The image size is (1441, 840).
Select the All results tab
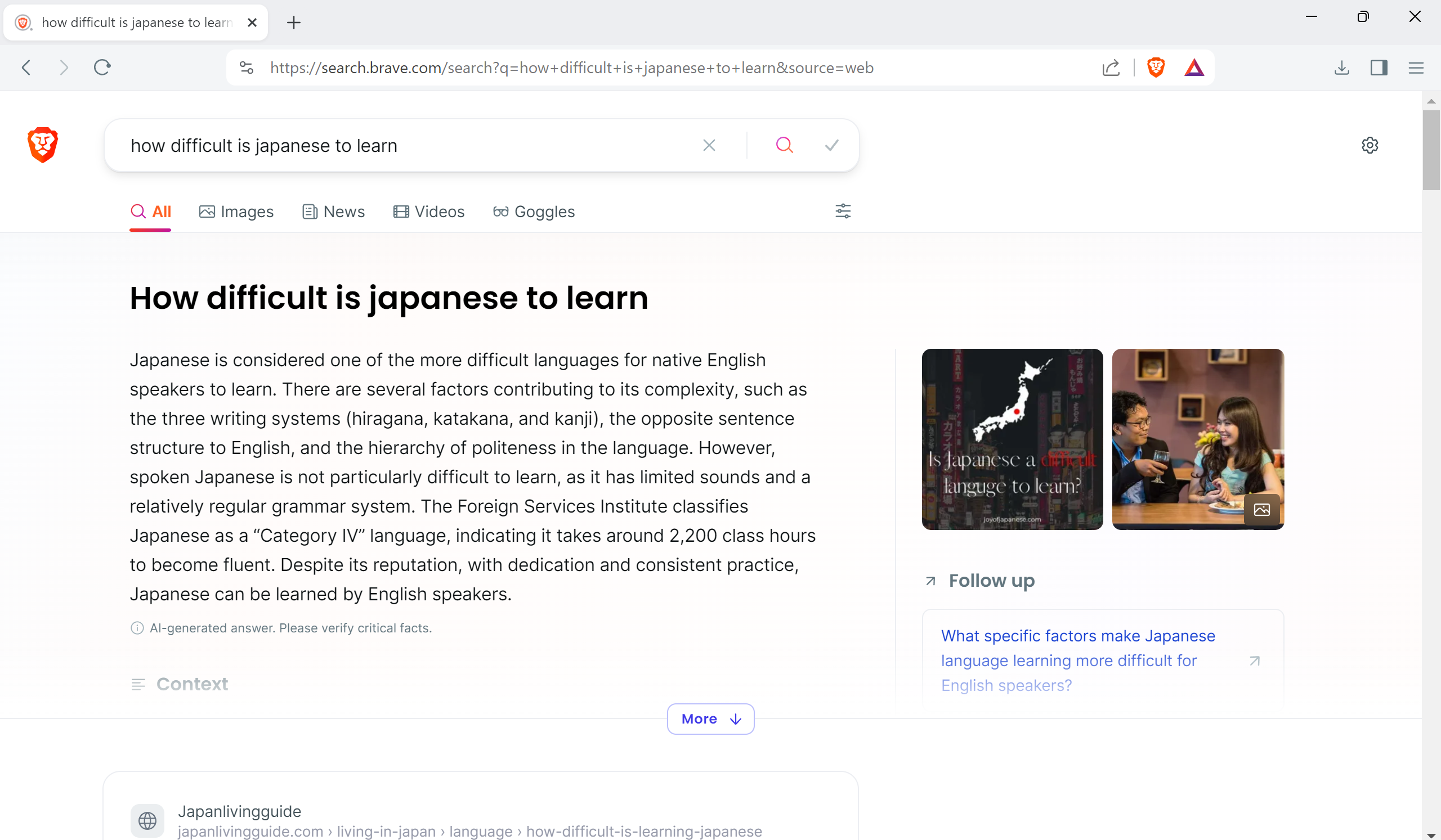pyautogui.click(x=151, y=211)
